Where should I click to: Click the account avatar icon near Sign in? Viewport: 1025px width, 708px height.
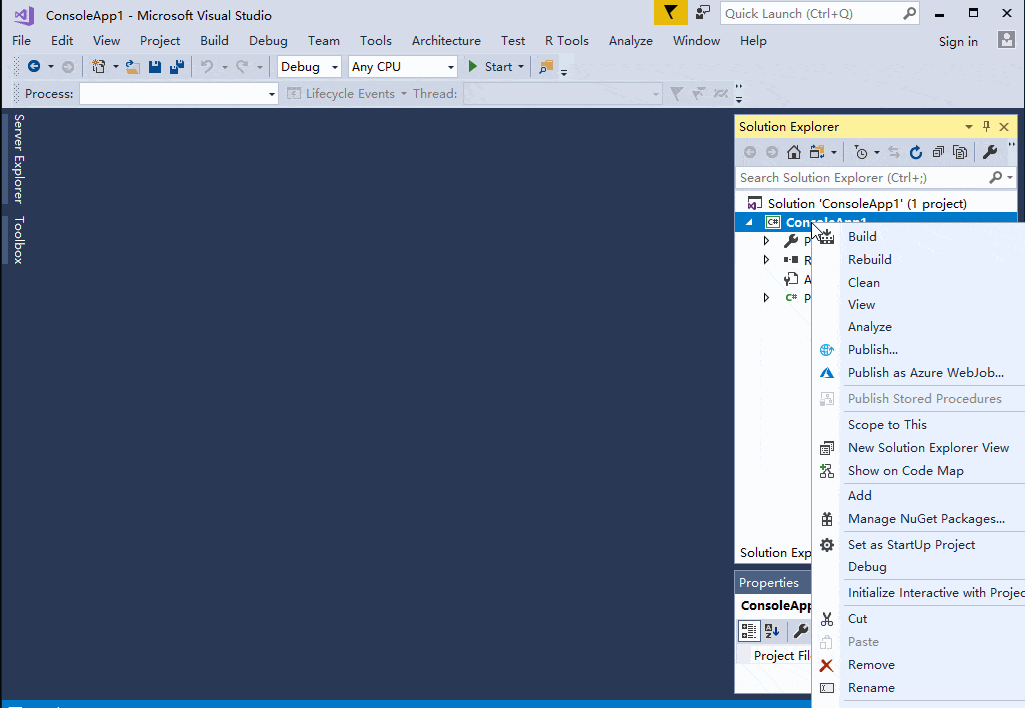click(1006, 40)
